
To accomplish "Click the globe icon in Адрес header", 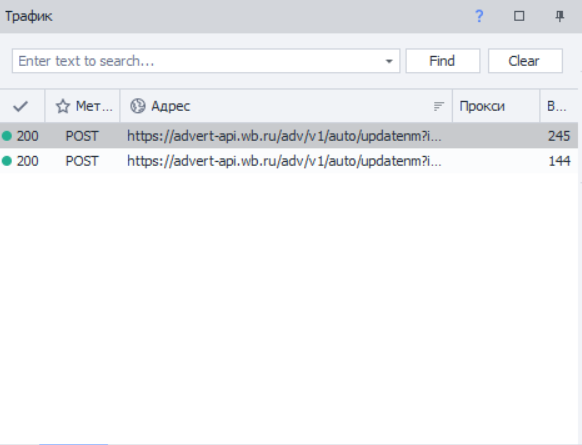I will (138, 106).
